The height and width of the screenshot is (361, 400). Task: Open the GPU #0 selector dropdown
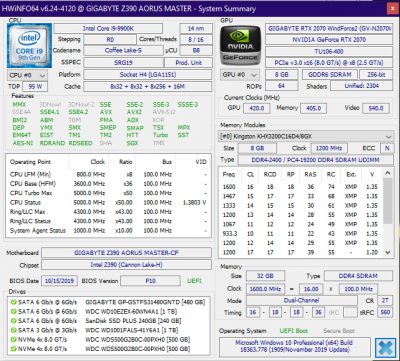tap(240, 75)
